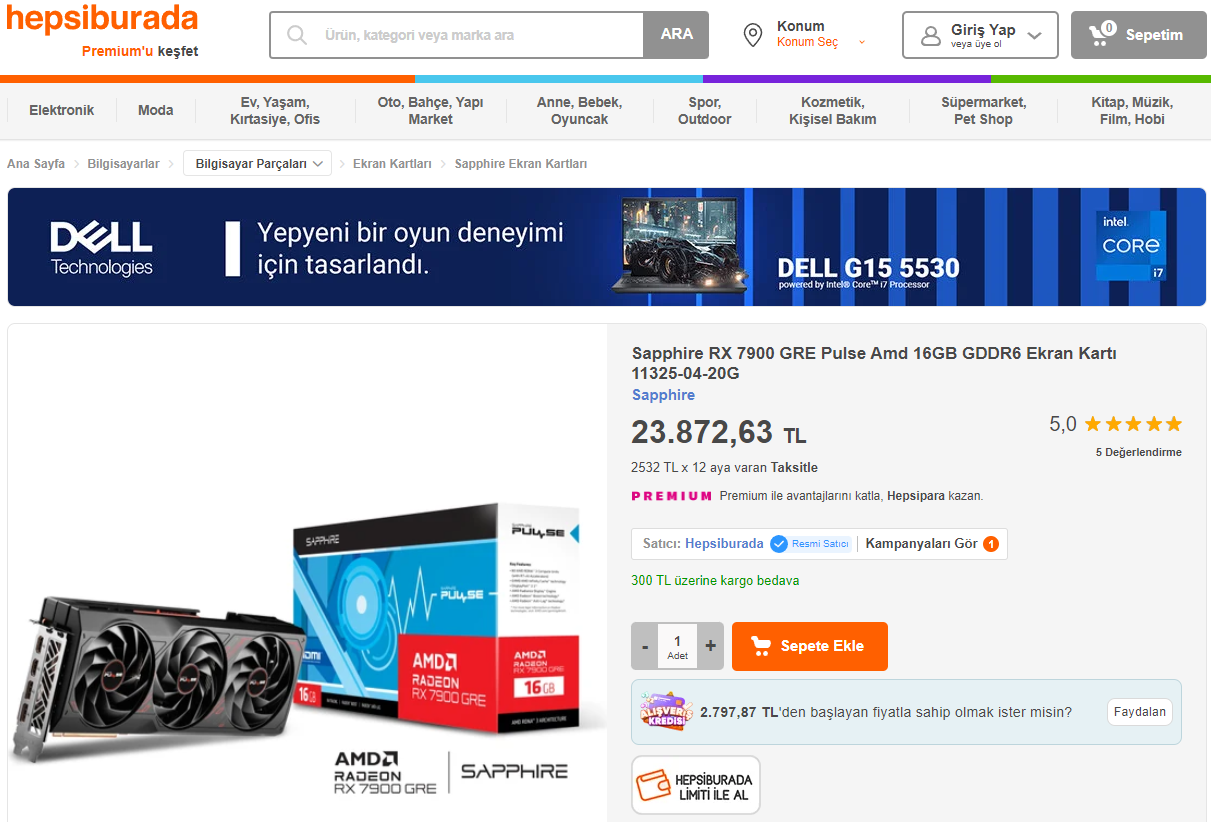Click the Hepsiburada Limiti ile Al wallet icon
Viewport: 1211px width, 822px height.
(654, 786)
